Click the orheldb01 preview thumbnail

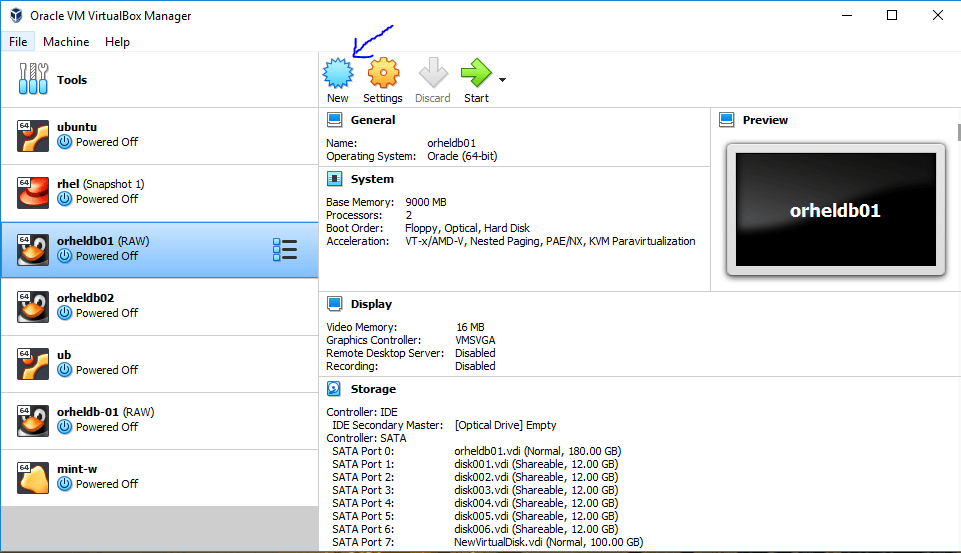coord(835,210)
